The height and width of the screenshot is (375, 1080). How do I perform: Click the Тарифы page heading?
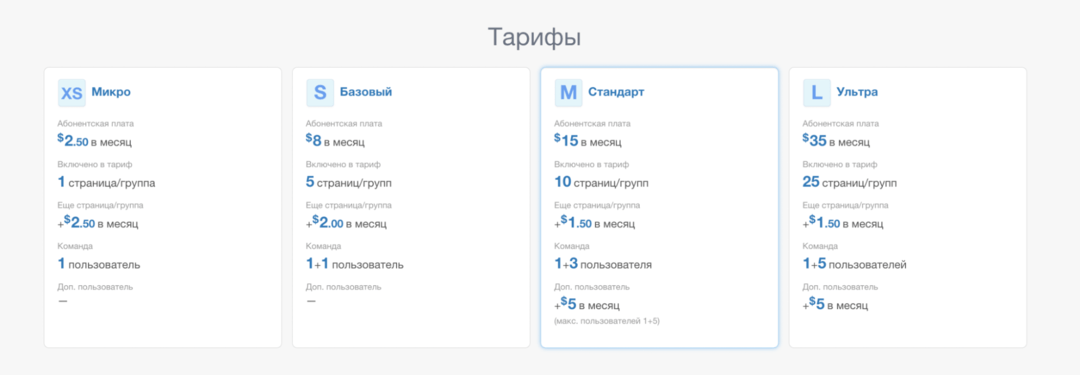534,37
